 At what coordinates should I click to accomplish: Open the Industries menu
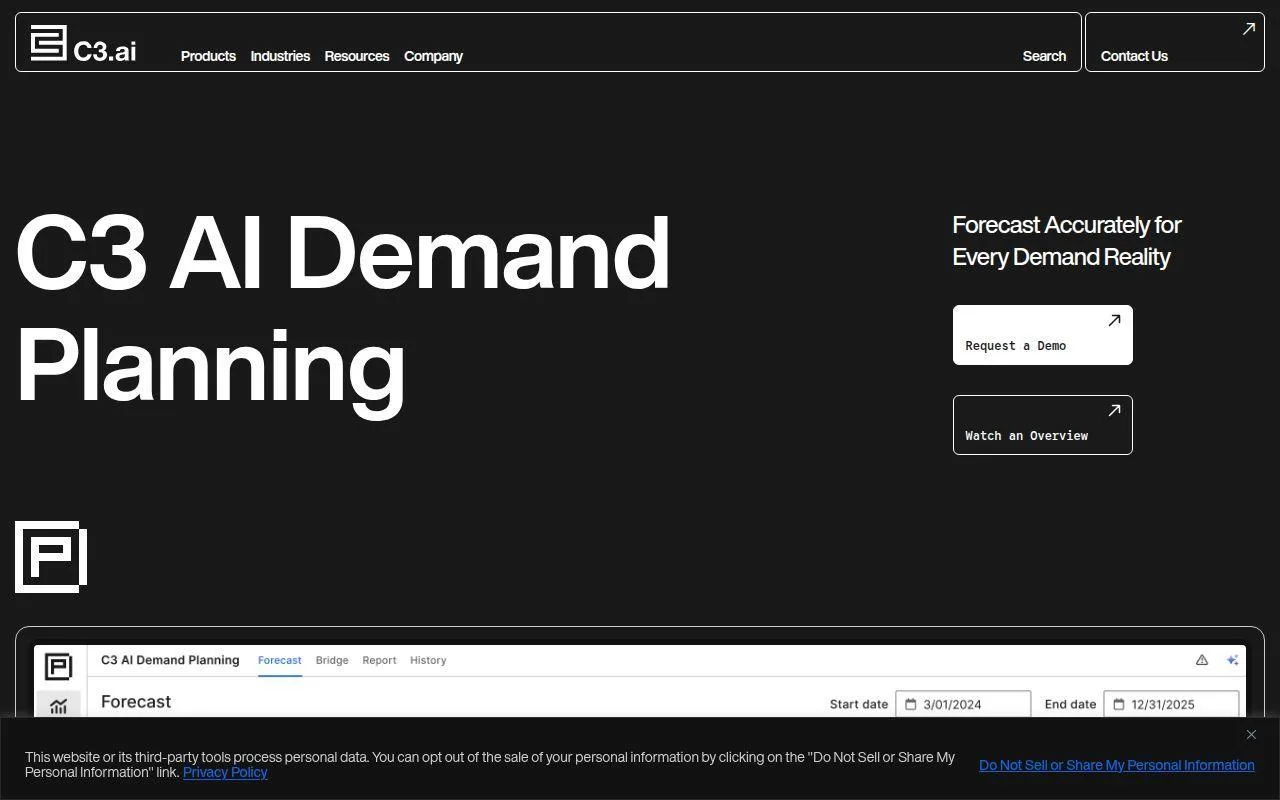(280, 56)
